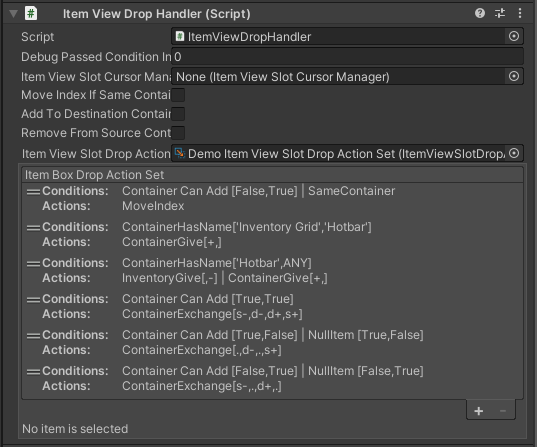Image resolution: width=537 pixels, height=447 pixels.
Task: Enable Move Index If Same Container checkbox
Action: (178, 95)
